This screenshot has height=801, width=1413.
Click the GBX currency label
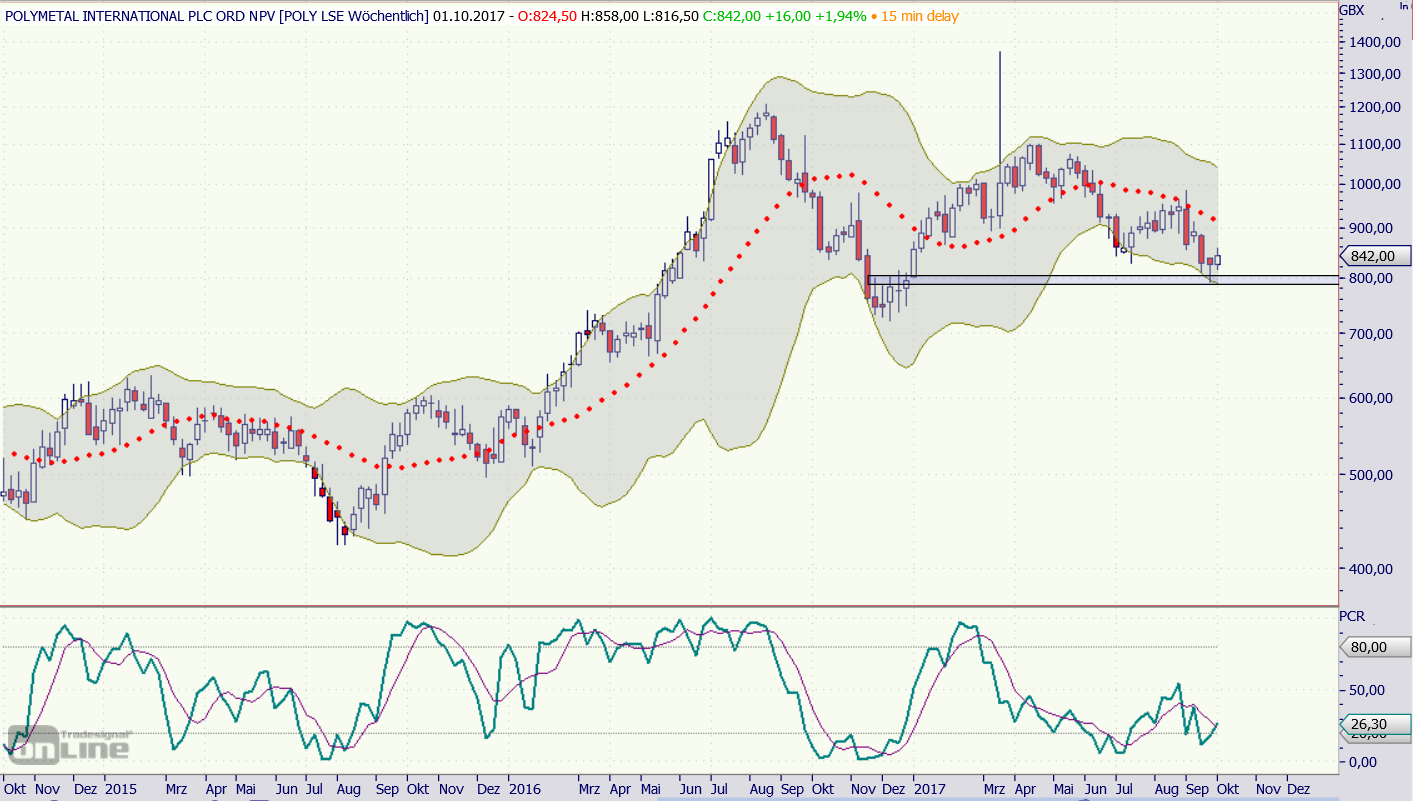1351,10
